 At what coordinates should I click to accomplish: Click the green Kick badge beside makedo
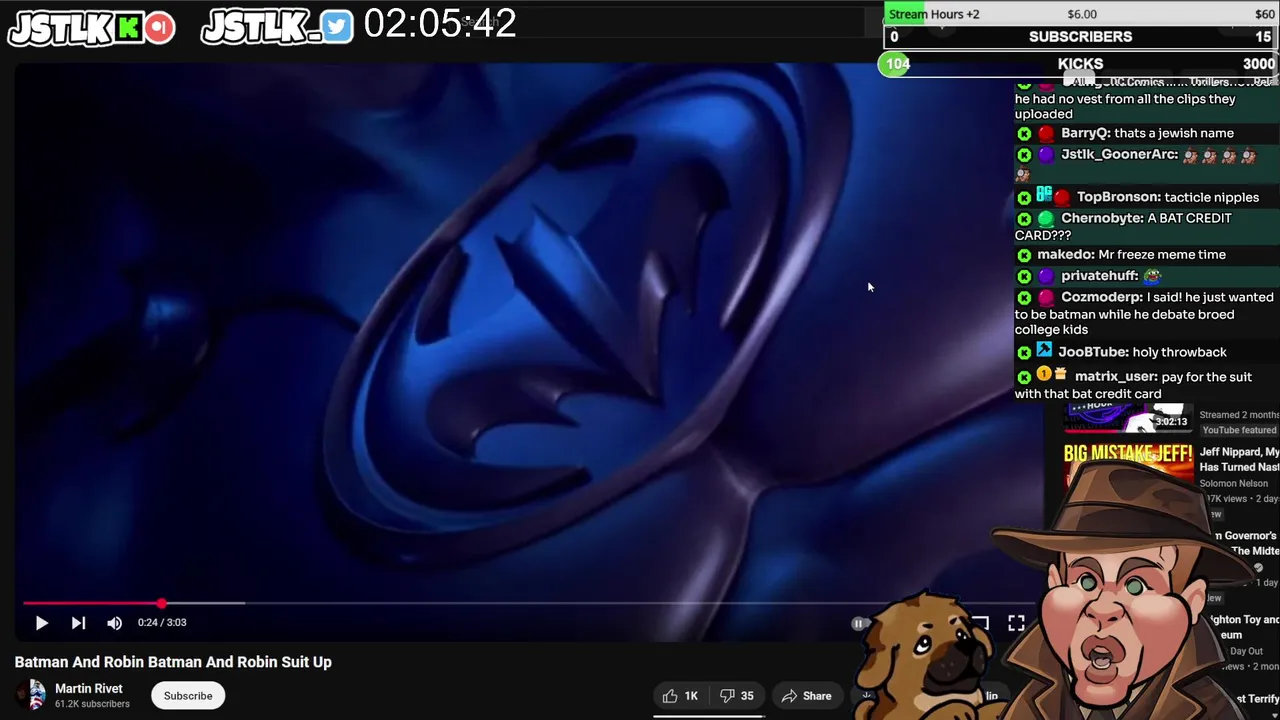(1024, 255)
